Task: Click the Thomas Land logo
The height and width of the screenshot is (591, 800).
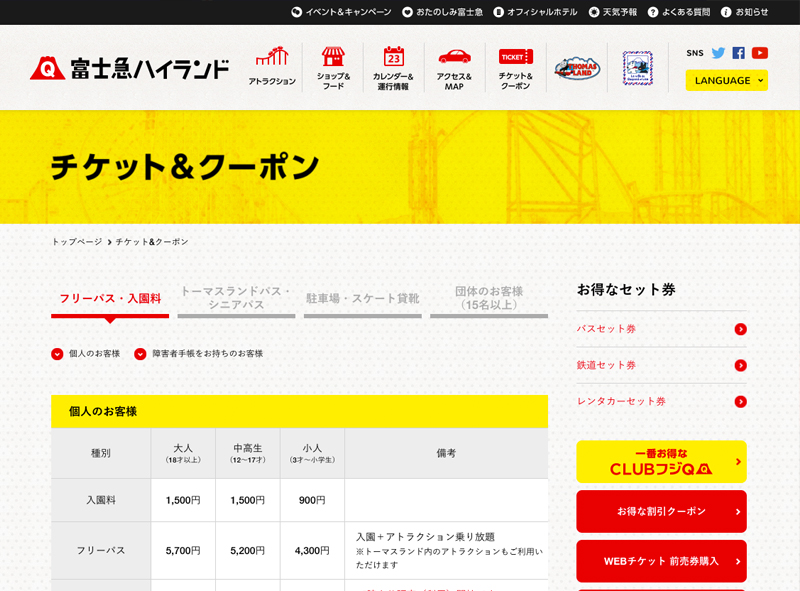Action: coord(577,68)
